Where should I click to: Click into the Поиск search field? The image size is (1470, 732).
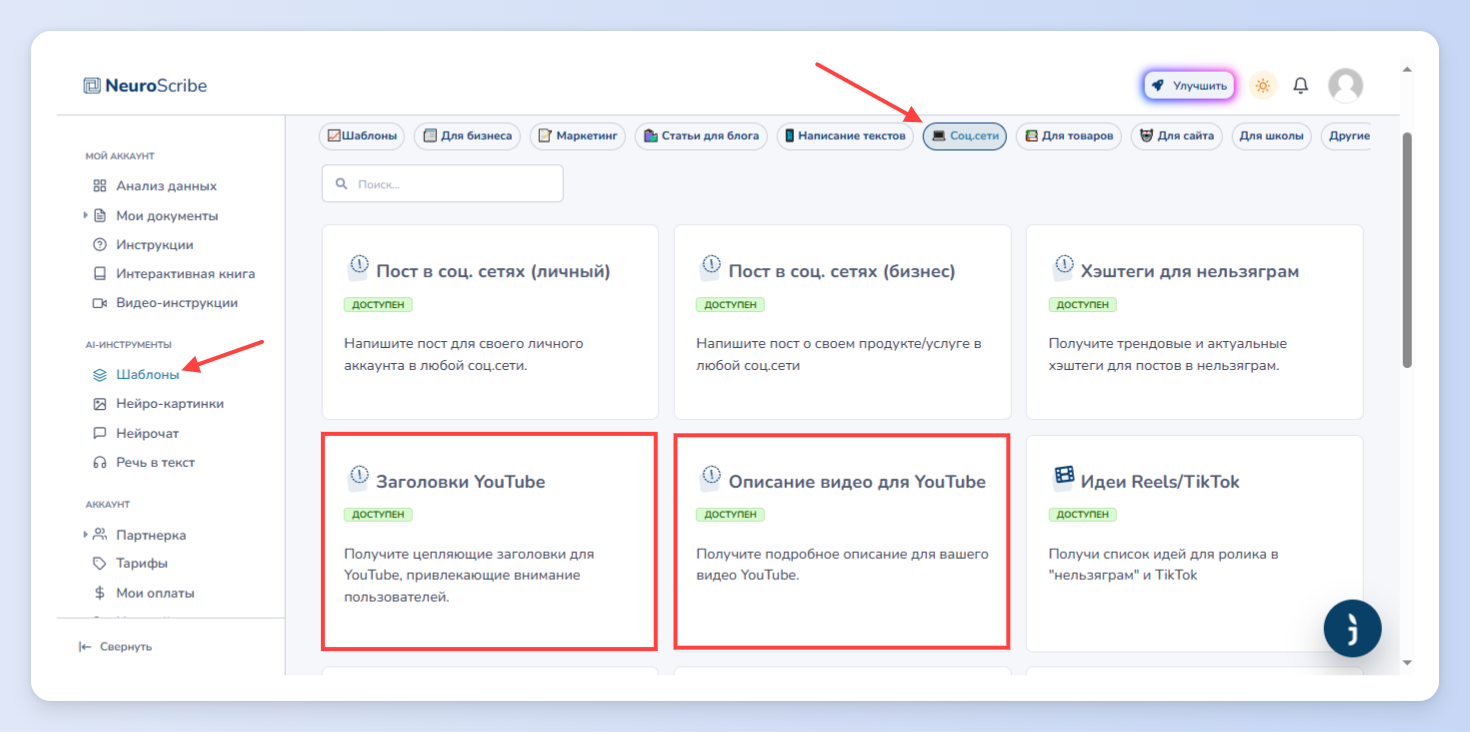tap(443, 184)
